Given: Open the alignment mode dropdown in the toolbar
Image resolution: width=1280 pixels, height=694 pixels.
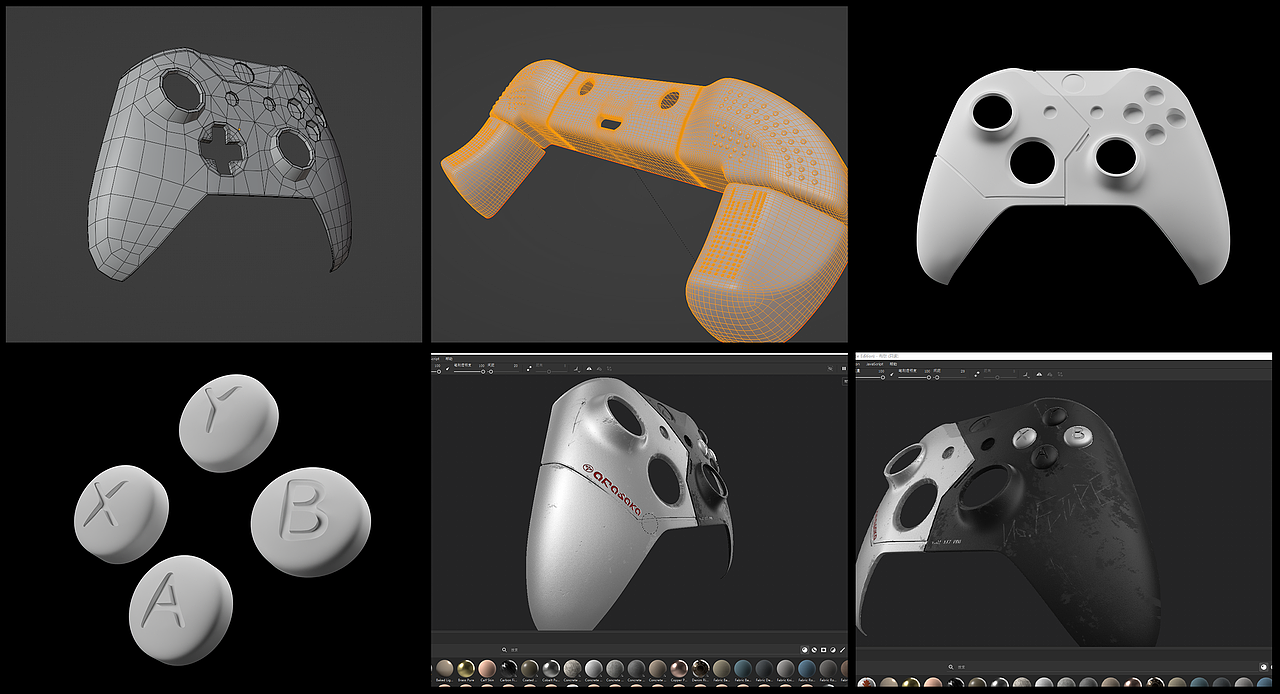Looking at the screenshot, I should click(530, 367).
